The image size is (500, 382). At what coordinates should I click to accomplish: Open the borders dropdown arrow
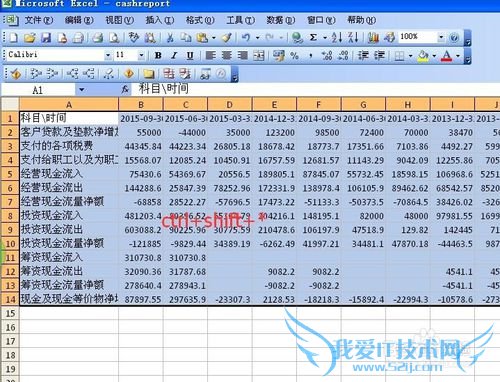[410, 56]
